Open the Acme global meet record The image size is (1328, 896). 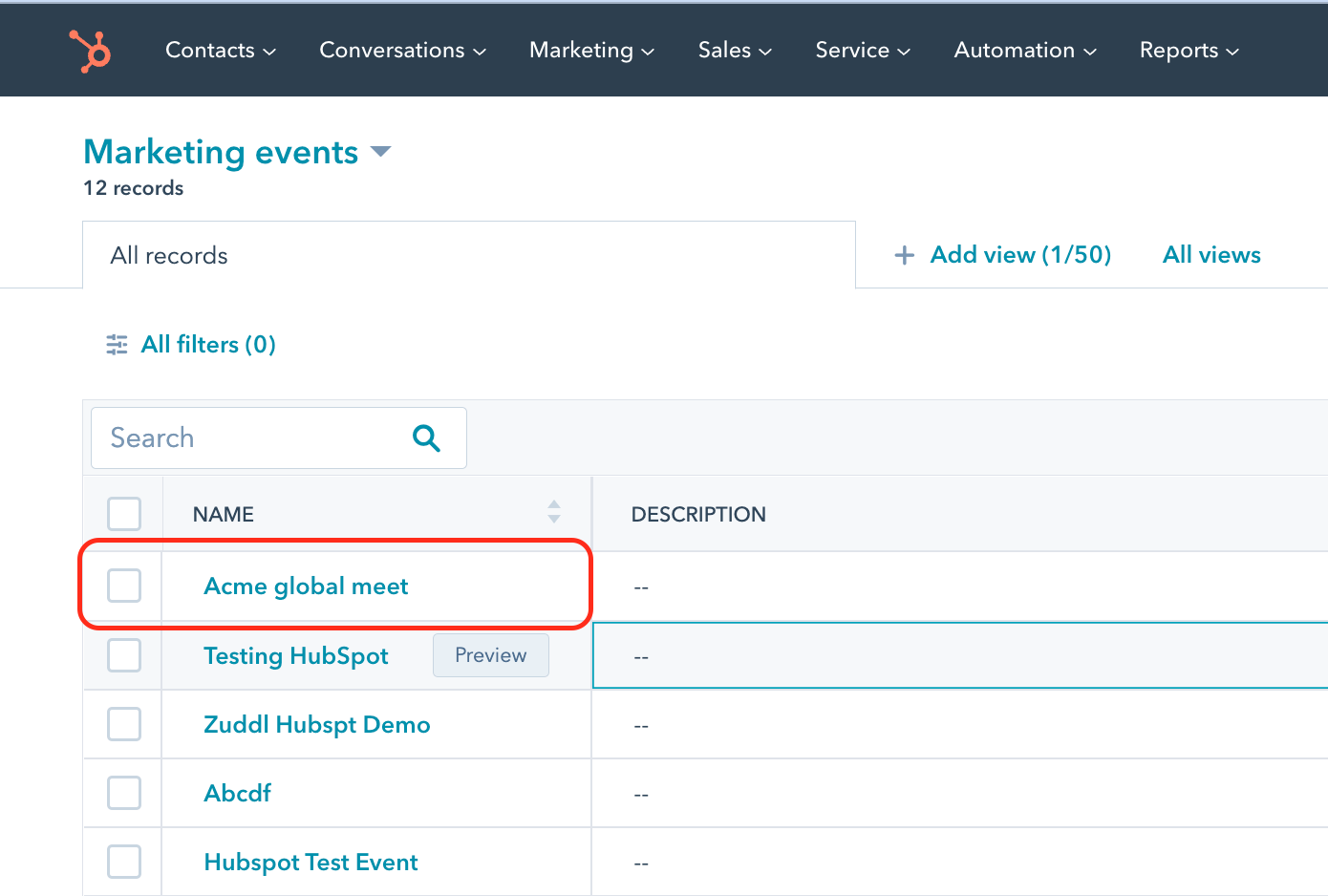[306, 587]
